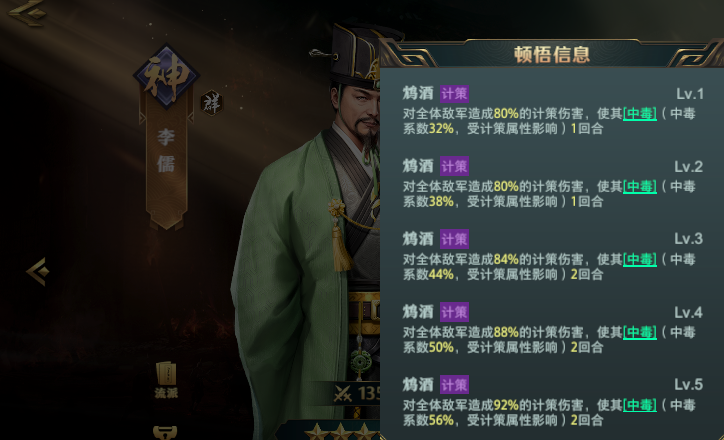
Task: Click the 计策 tag on Lv.3 鸩酒
Action: coord(454,239)
